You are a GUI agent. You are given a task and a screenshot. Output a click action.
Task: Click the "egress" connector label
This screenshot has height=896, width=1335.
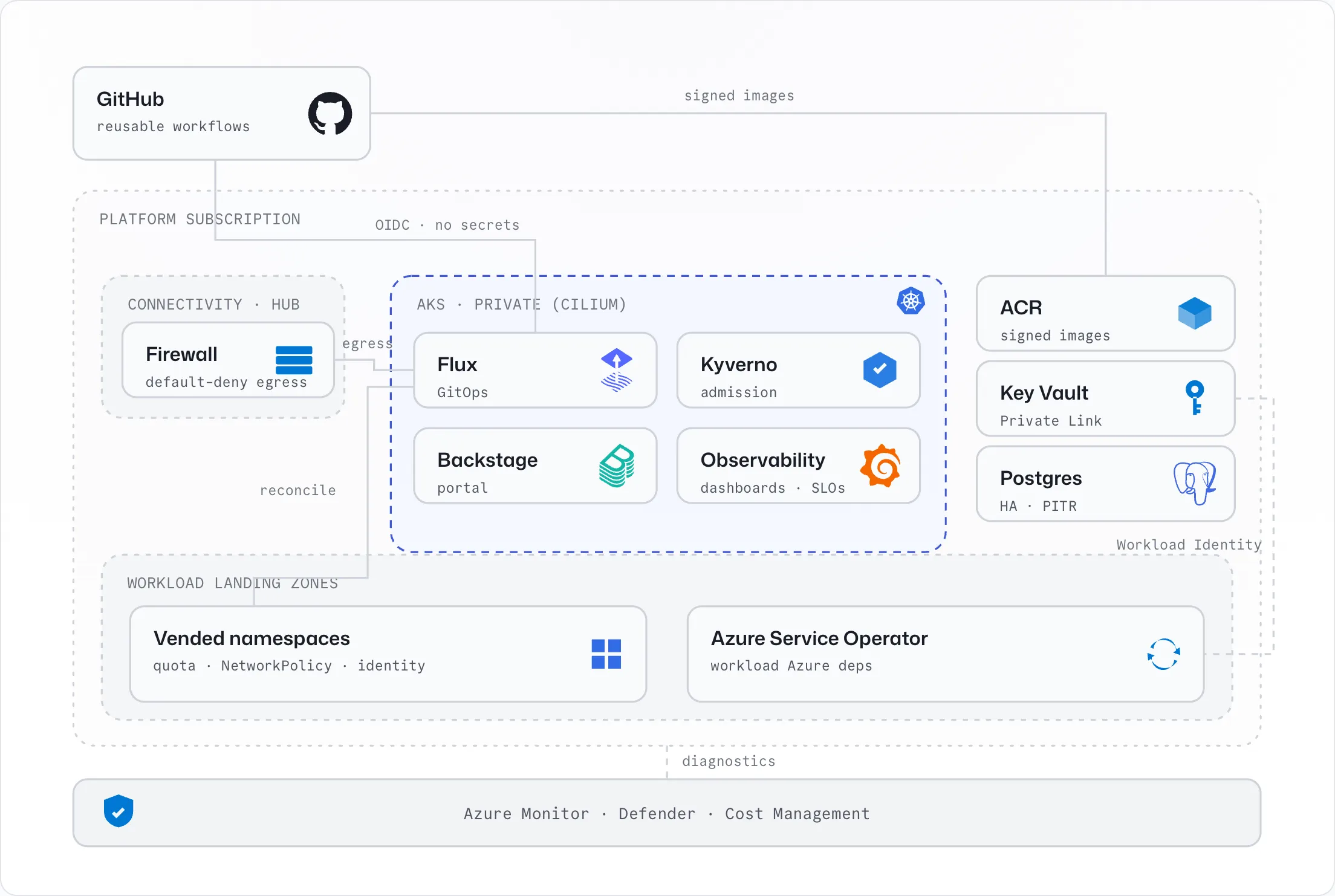click(x=367, y=343)
